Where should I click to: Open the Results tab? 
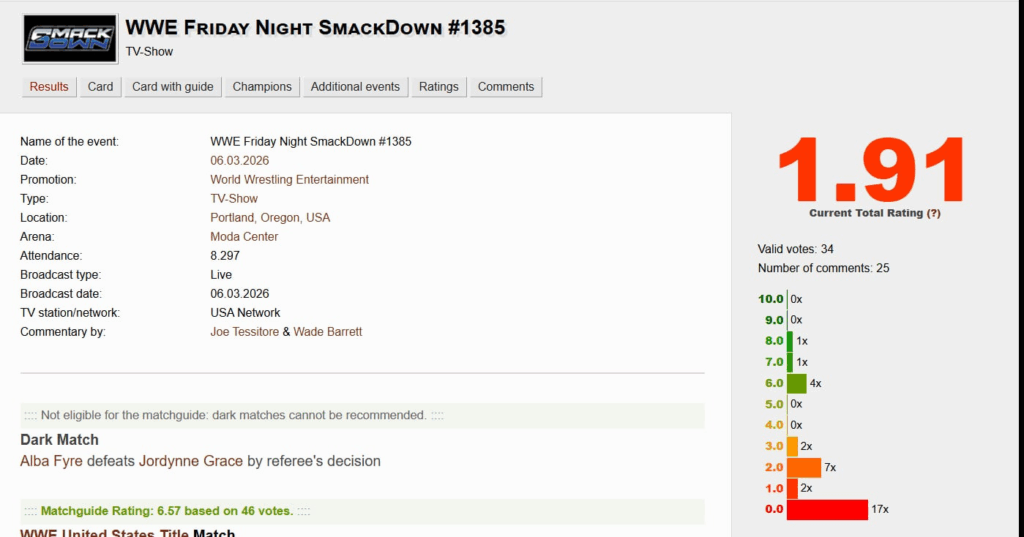[49, 87]
